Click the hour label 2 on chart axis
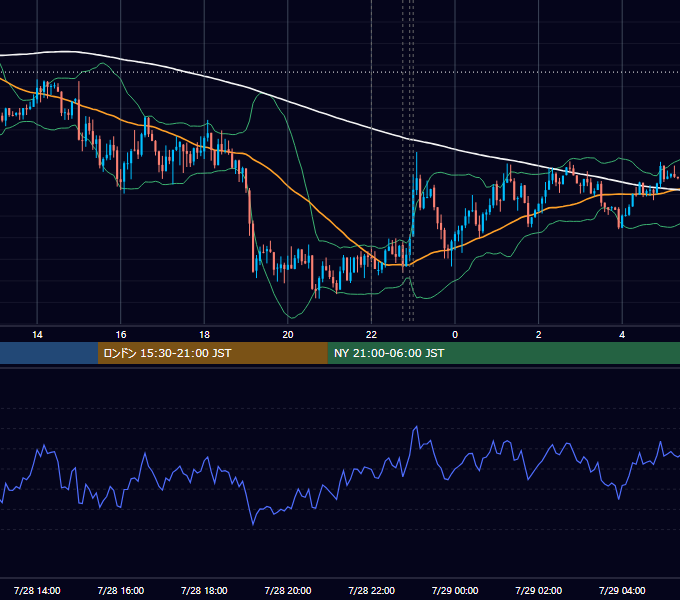 pyautogui.click(x=539, y=335)
